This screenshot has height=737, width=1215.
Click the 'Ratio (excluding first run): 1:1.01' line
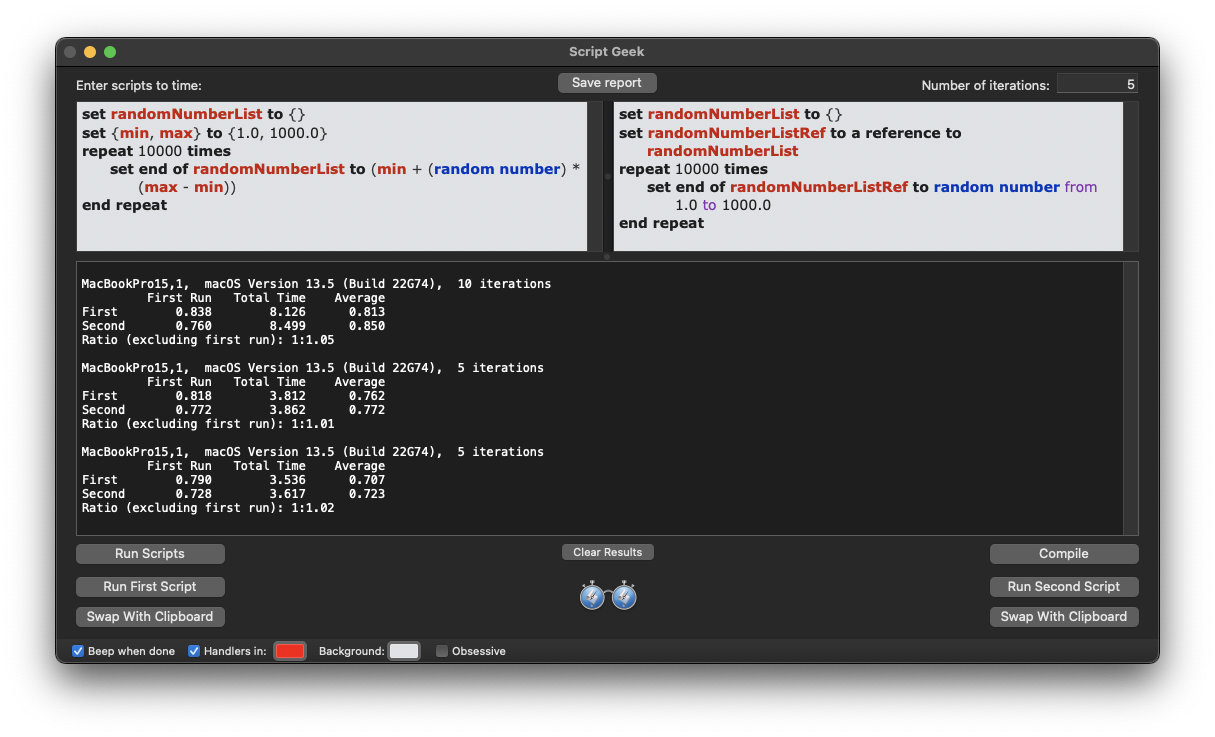pyautogui.click(x=208, y=424)
